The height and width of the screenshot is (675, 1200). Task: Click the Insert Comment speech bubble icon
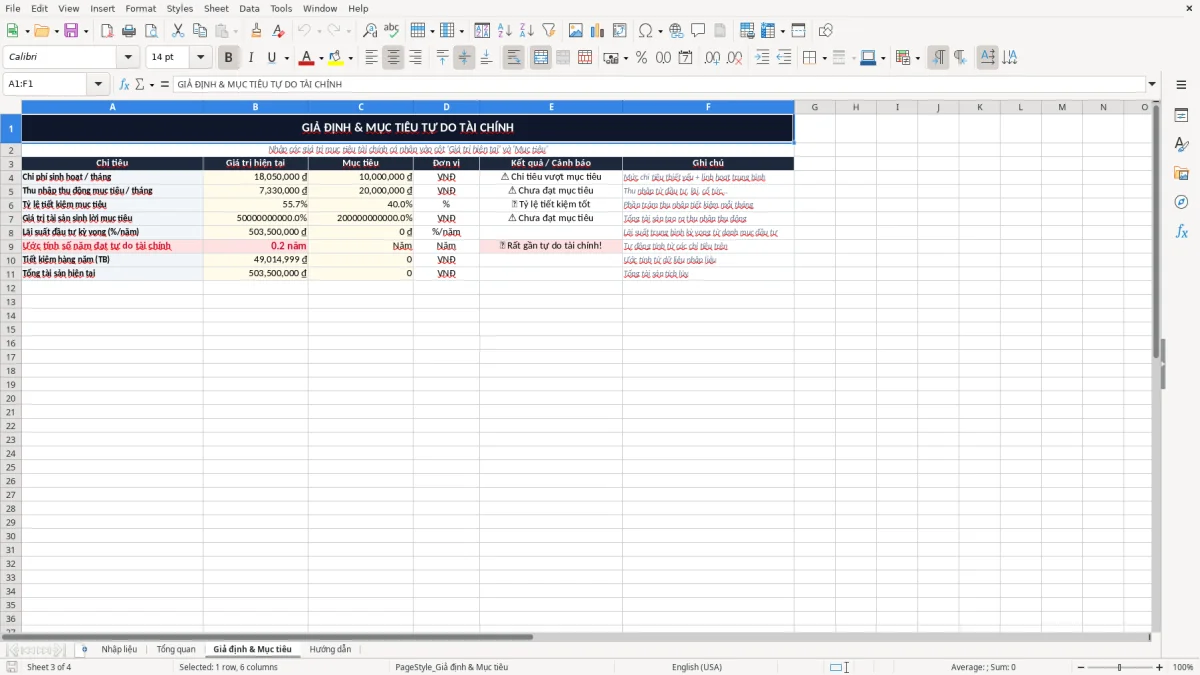point(698,31)
